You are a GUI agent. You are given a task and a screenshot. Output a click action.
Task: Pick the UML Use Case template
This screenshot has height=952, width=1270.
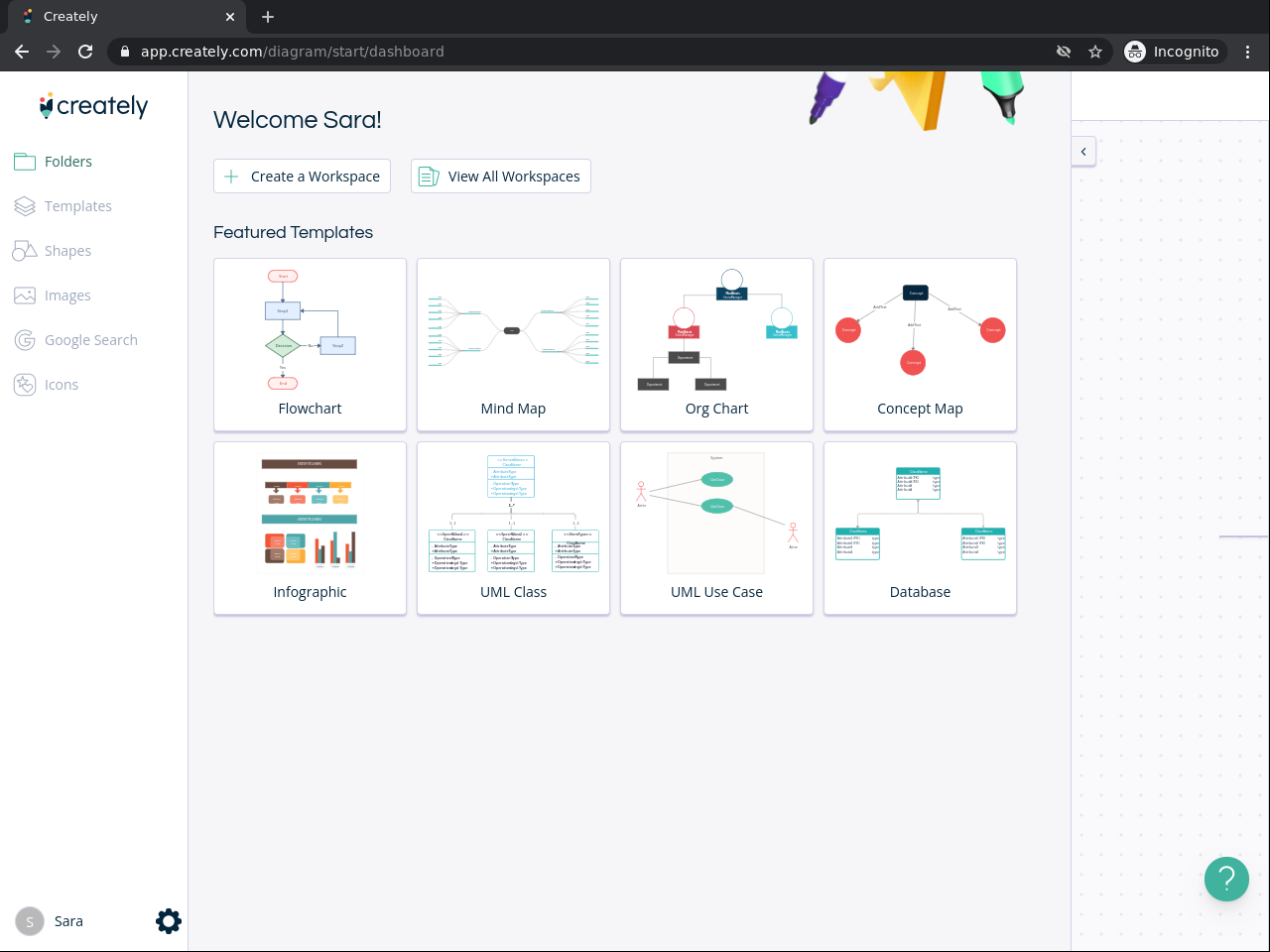click(716, 529)
